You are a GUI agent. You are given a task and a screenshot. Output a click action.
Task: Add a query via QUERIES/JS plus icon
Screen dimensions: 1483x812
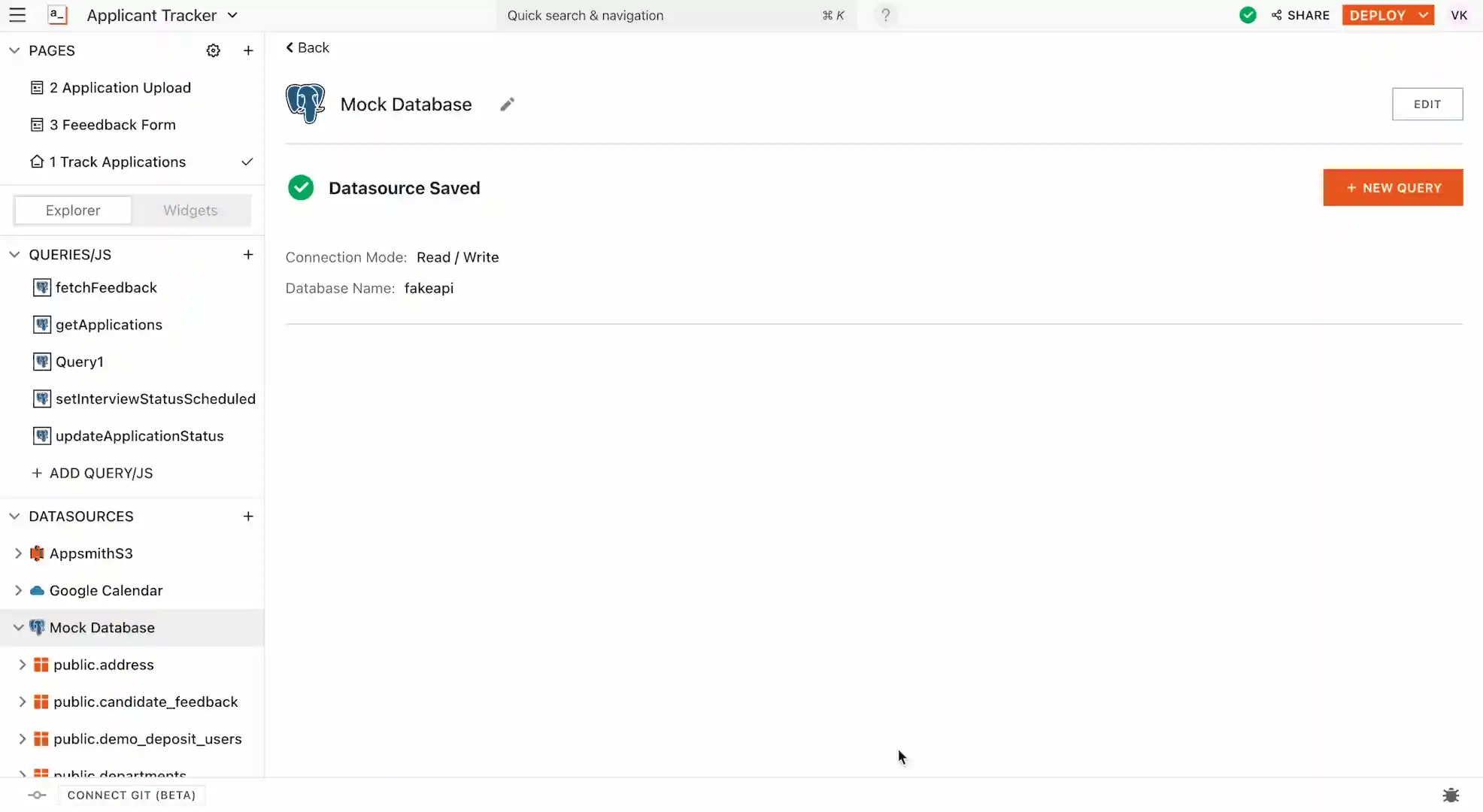pyautogui.click(x=248, y=254)
